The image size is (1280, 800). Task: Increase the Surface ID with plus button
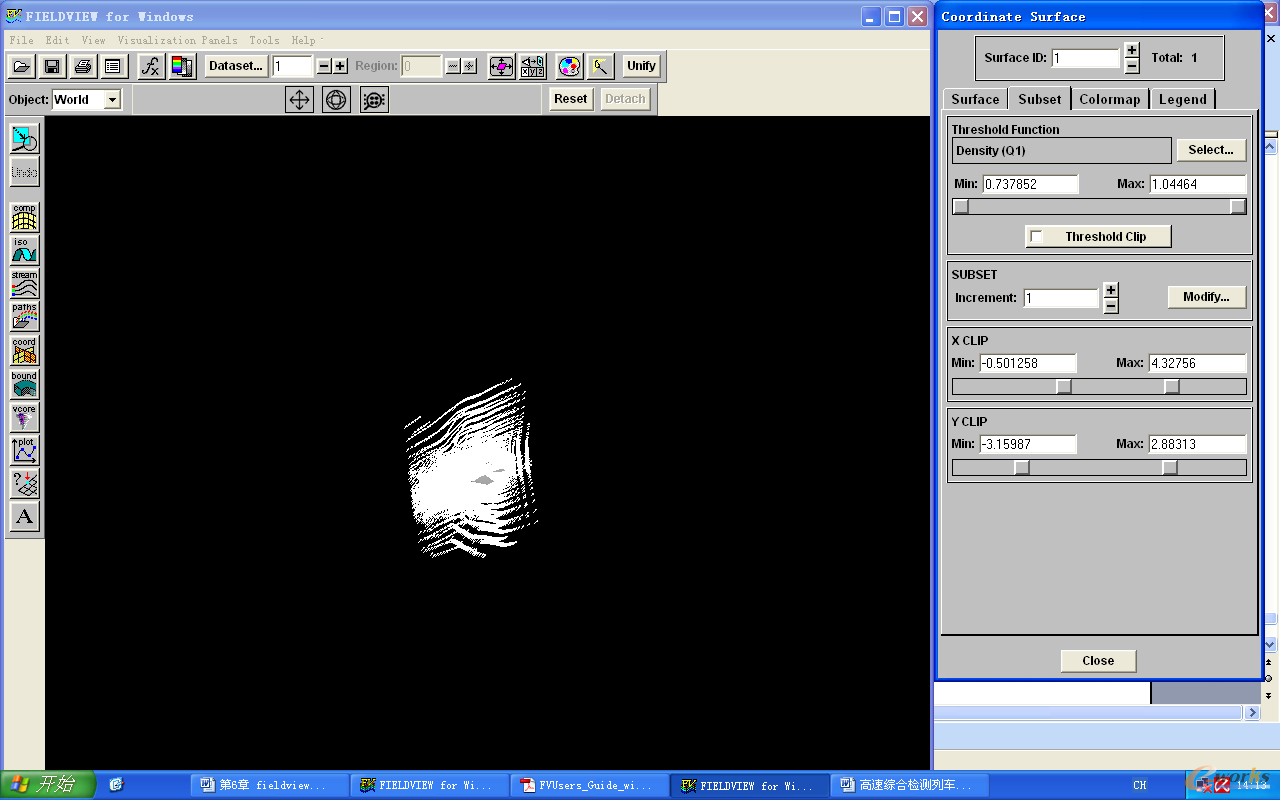pos(1131,50)
